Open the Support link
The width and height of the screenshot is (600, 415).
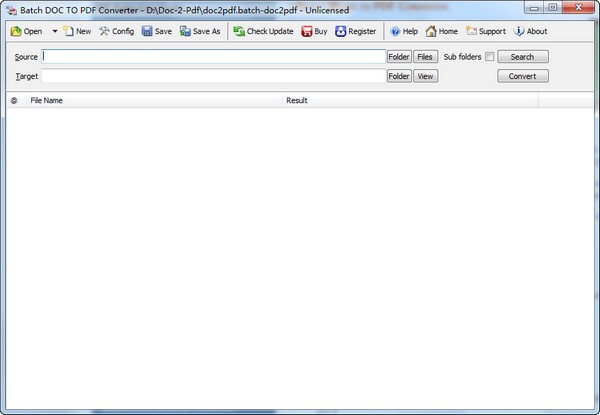(486, 31)
